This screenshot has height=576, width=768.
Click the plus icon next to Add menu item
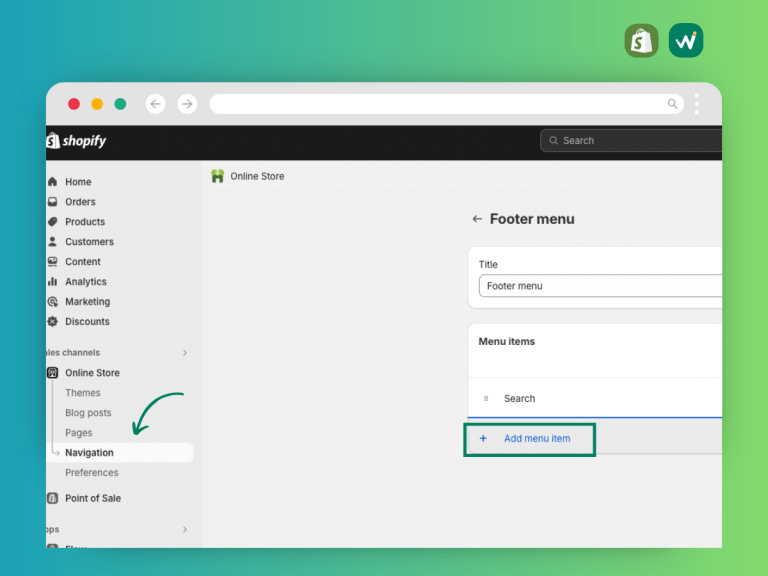click(x=483, y=438)
